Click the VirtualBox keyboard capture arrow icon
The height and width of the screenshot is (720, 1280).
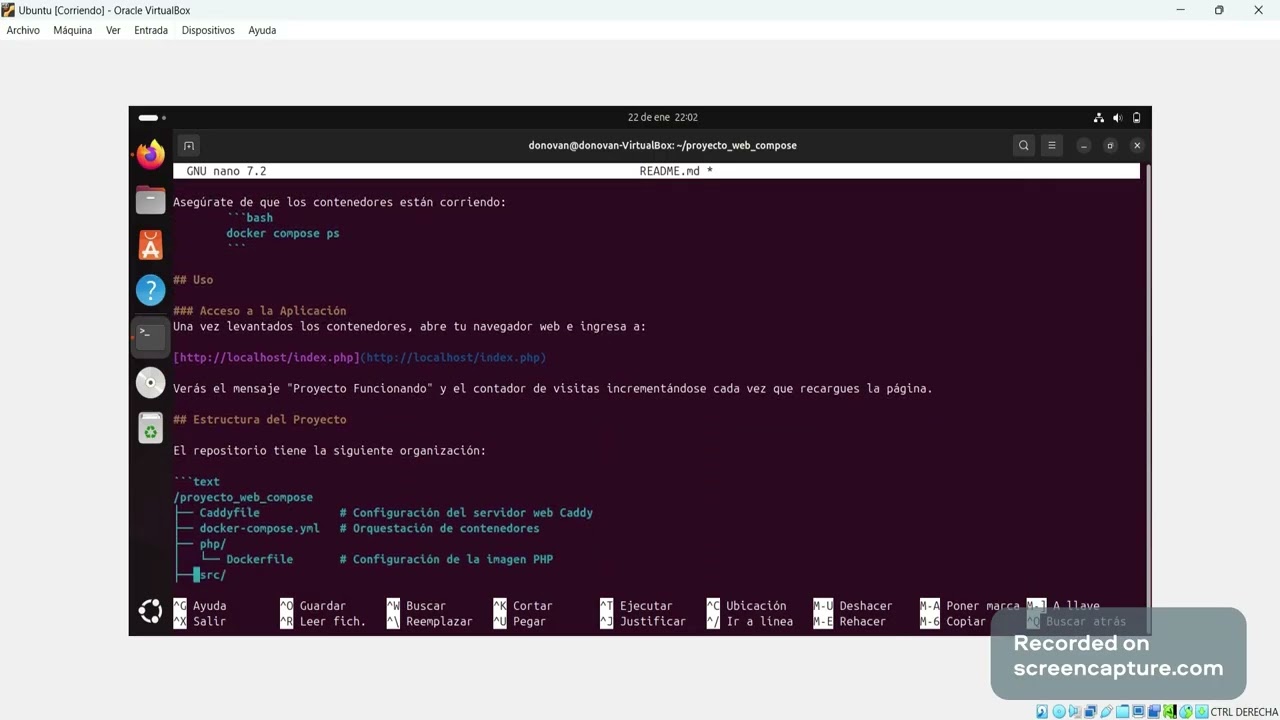pyautogui.click(x=1202, y=712)
